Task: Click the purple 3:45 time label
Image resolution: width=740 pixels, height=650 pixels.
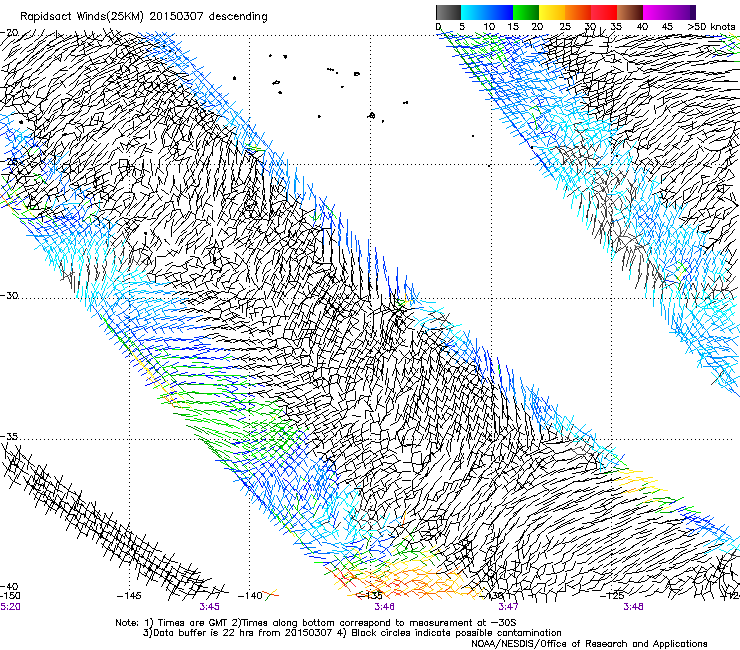Action: pyautogui.click(x=209, y=606)
